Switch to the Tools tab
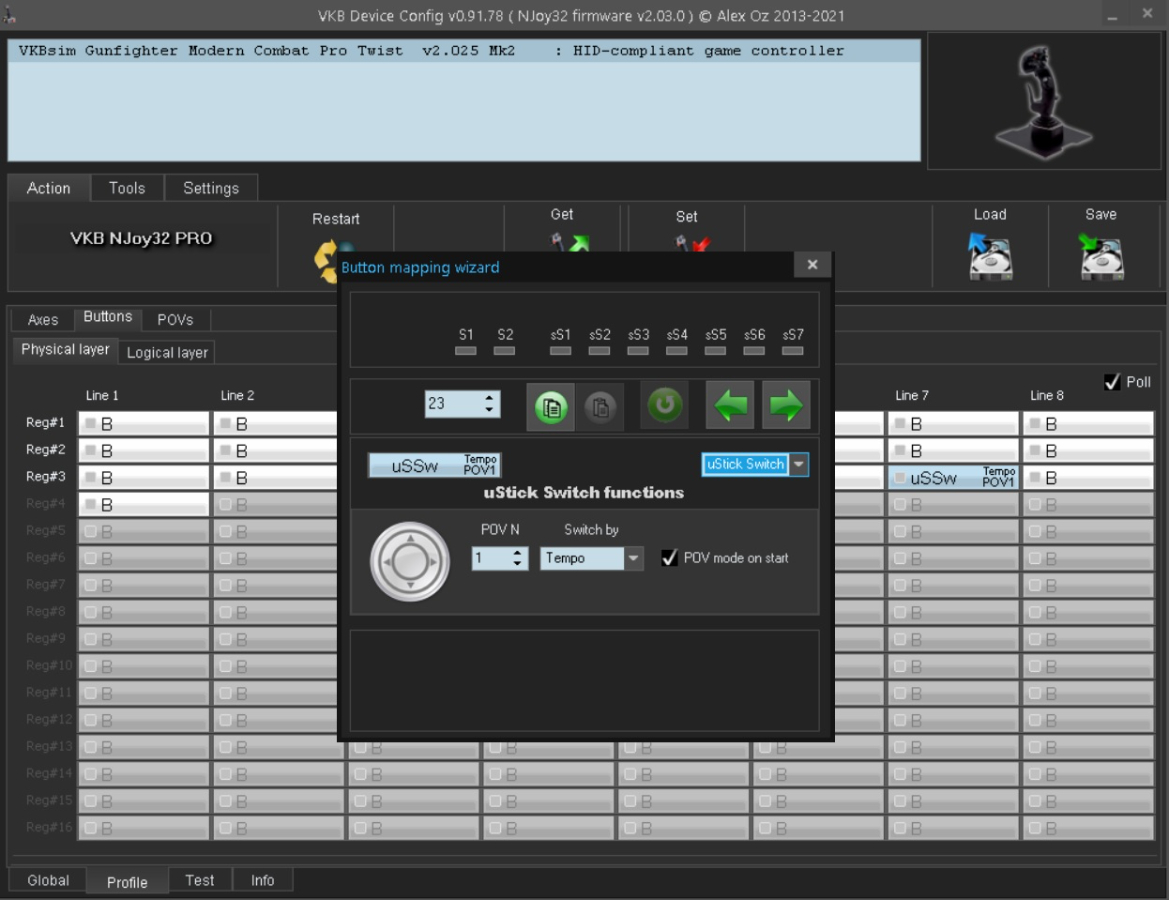Screen dimensions: 1169x900 127,188
